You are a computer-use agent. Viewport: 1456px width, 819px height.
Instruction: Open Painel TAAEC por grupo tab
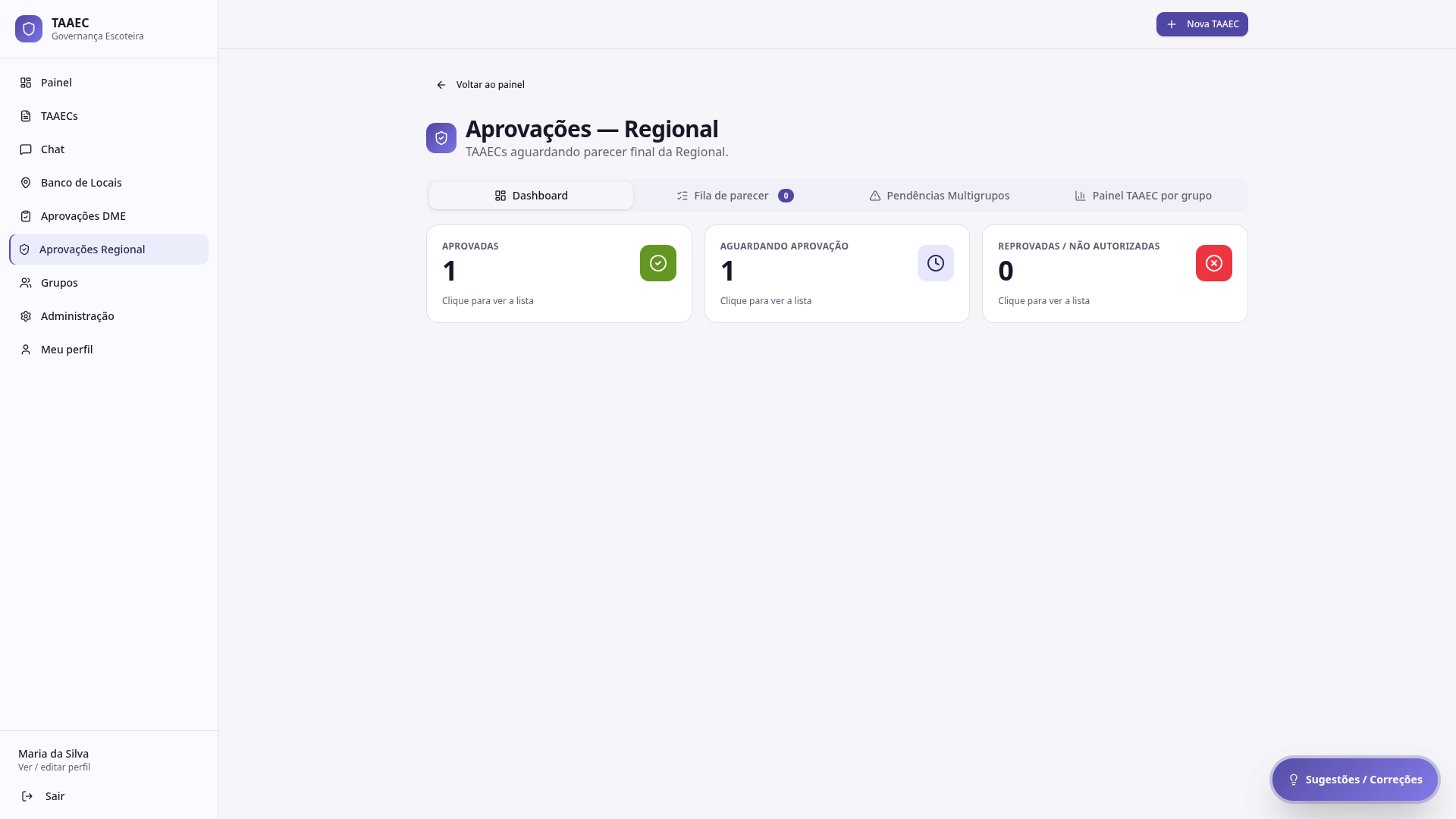pos(1143,196)
